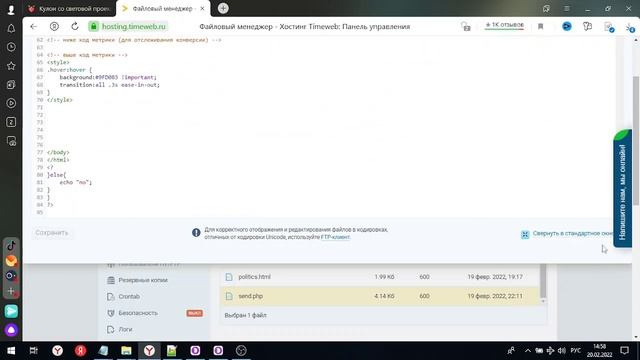Go back with the arrow button
The image size is (640, 360).
click(x=33, y=27)
